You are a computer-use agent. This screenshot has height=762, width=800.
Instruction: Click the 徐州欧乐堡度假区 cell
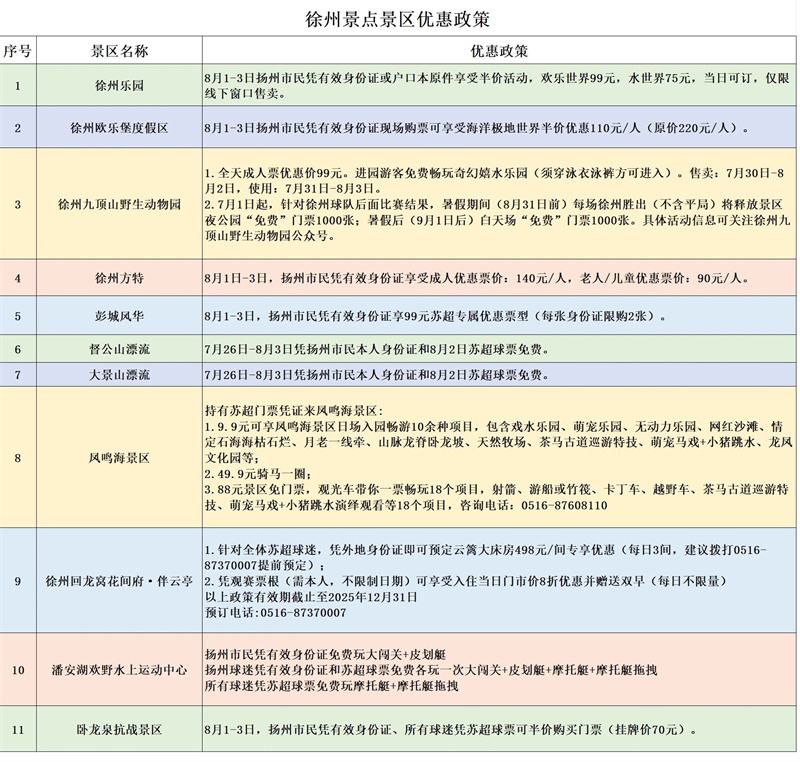coord(119,128)
